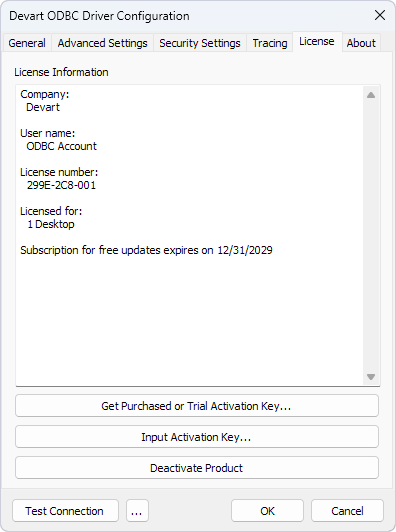Viewport: 396px width, 532px height.
Task: Click the Company: label
Action: coord(44,94)
